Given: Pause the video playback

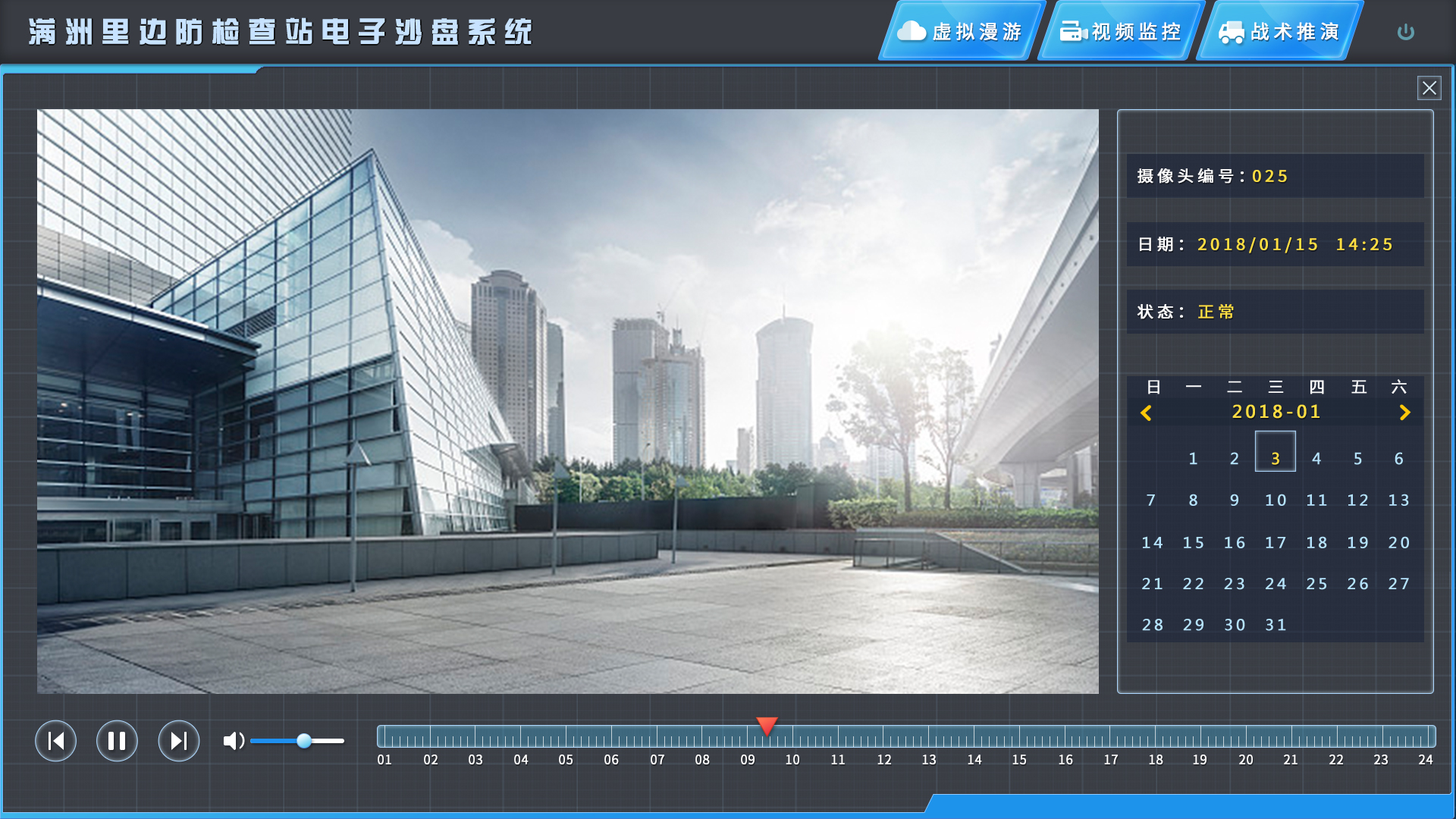Looking at the screenshot, I should (117, 741).
